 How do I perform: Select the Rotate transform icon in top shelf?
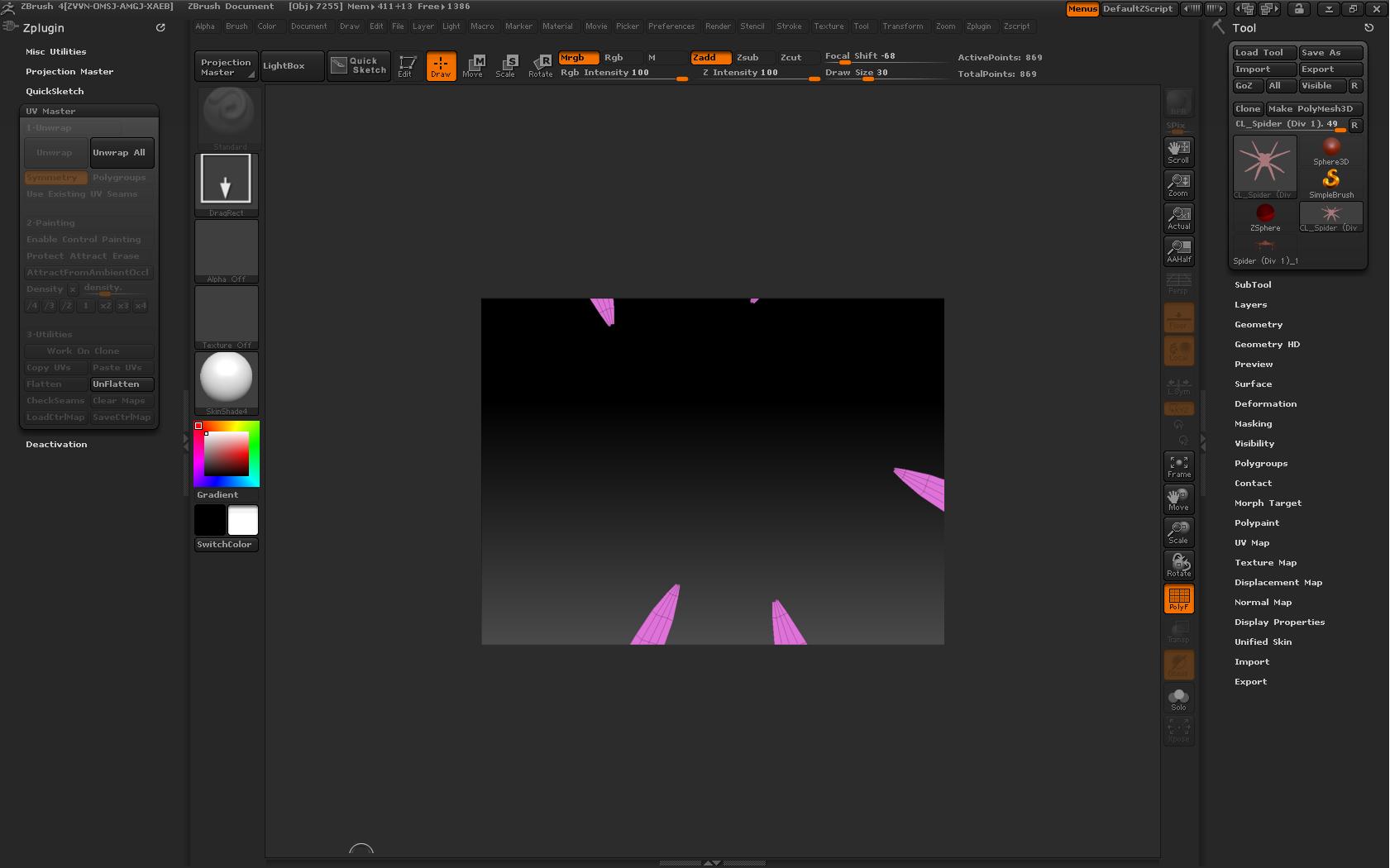tap(541, 66)
